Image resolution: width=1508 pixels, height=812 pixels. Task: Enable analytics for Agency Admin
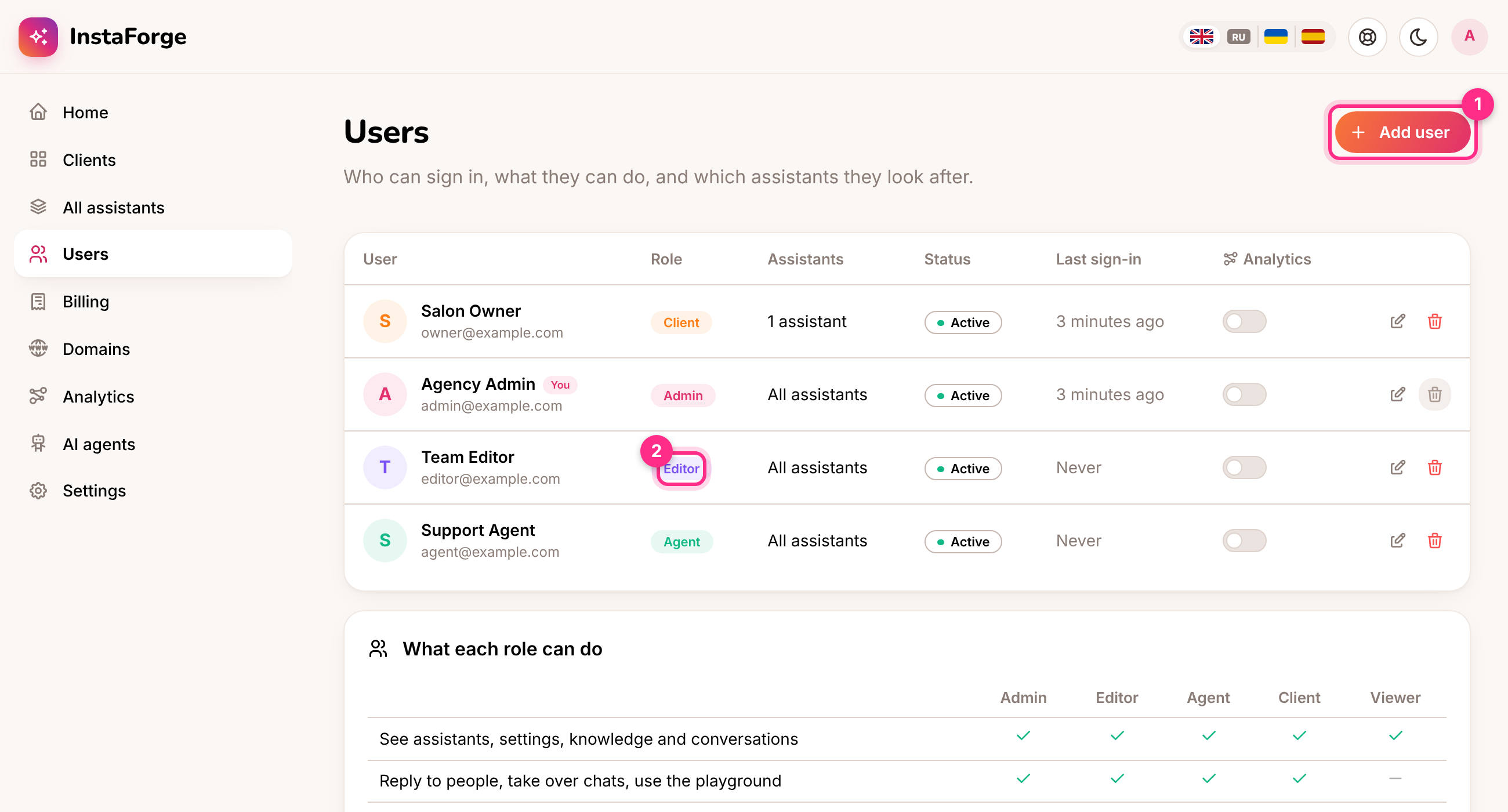coord(1244,394)
